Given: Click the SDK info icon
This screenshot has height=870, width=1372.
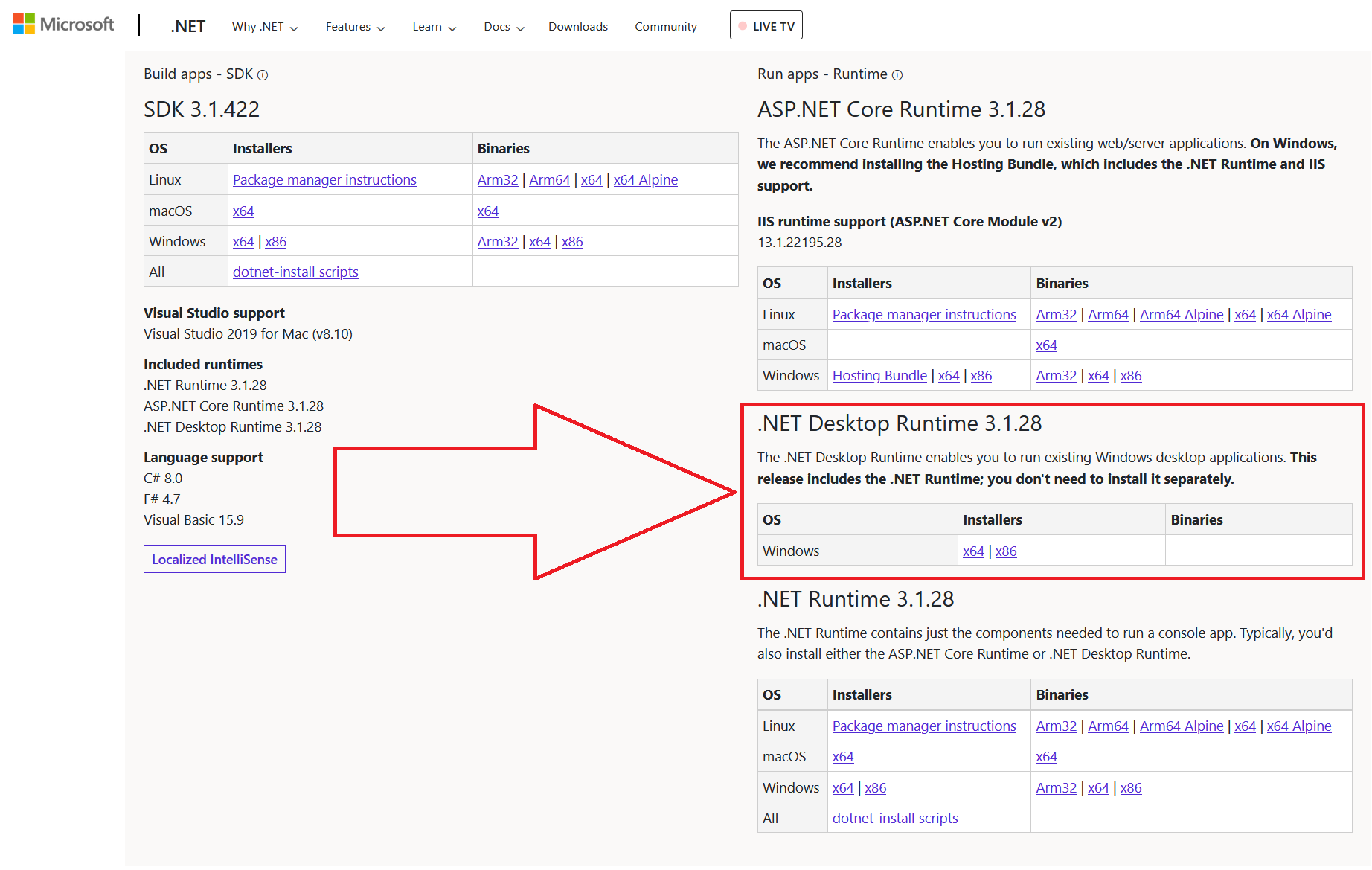Looking at the screenshot, I should [263, 75].
